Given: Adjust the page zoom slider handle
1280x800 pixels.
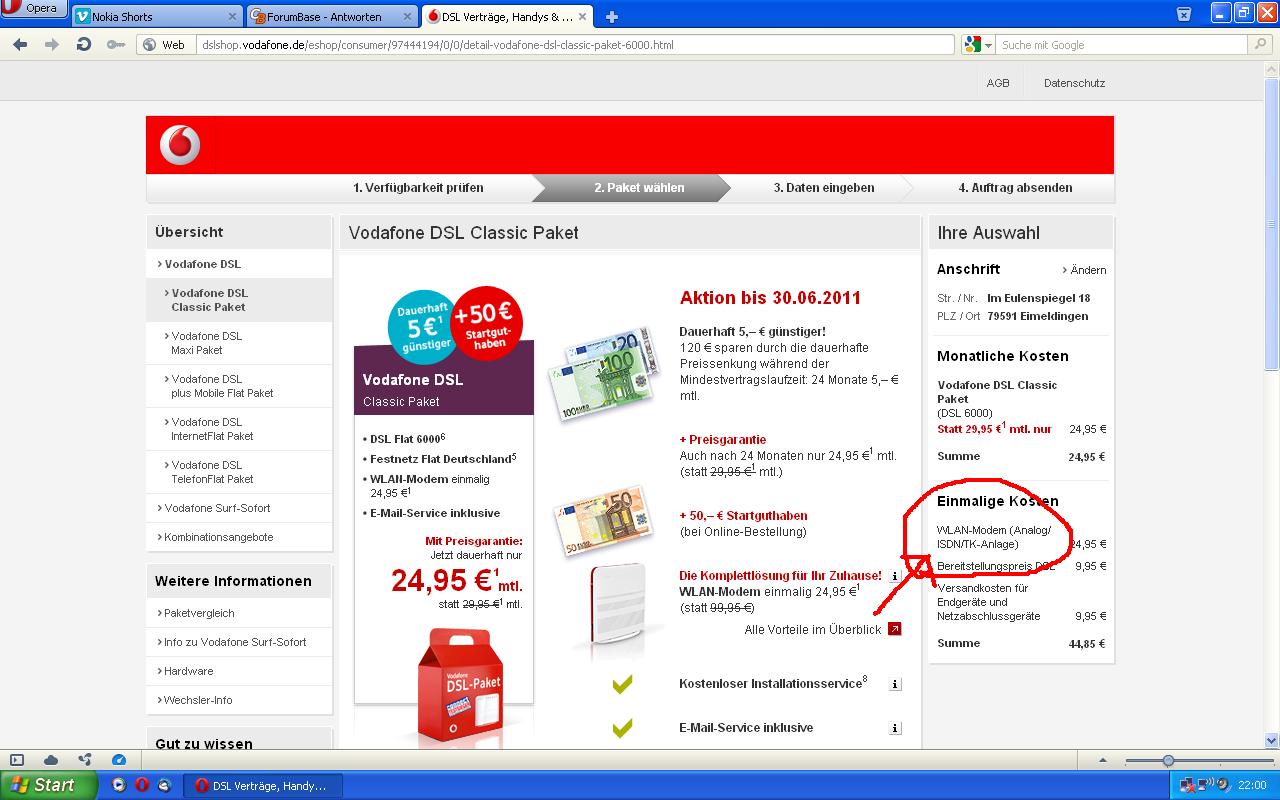Looking at the screenshot, I should pyautogui.click(x=1168, y=761).
